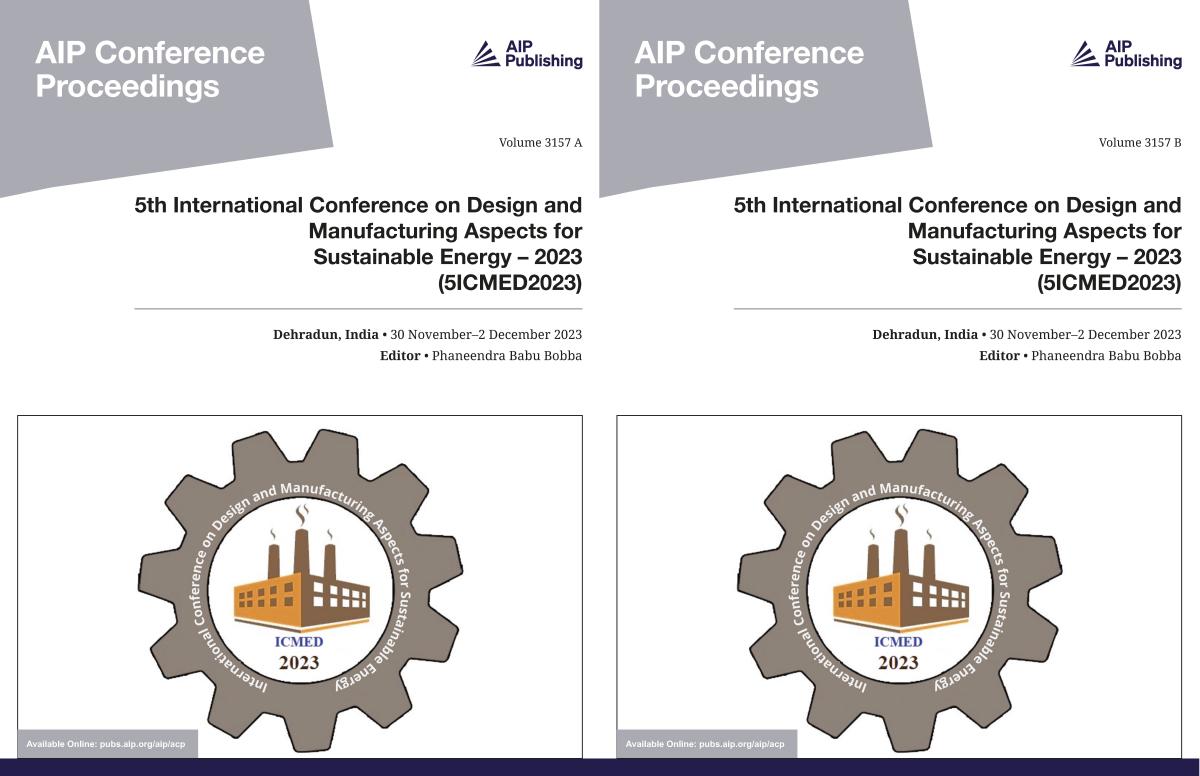Image resolution: width=1200 pixels, height=776 pixels.
Task: Click the 'Volume 3157 A' text
Action: click(540, 143)
